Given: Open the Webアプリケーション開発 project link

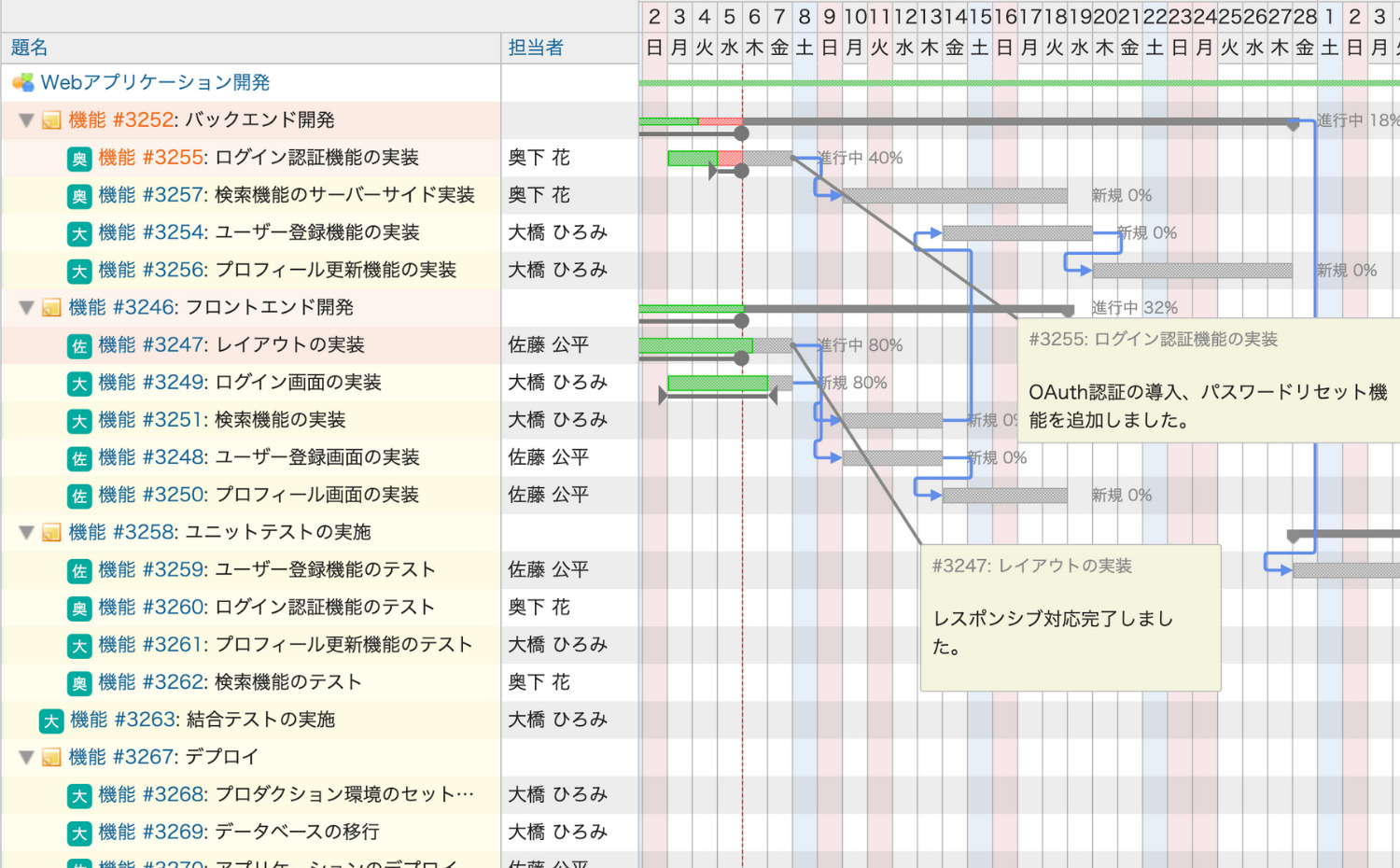Looking at the screenshot, I should (155, 82).
